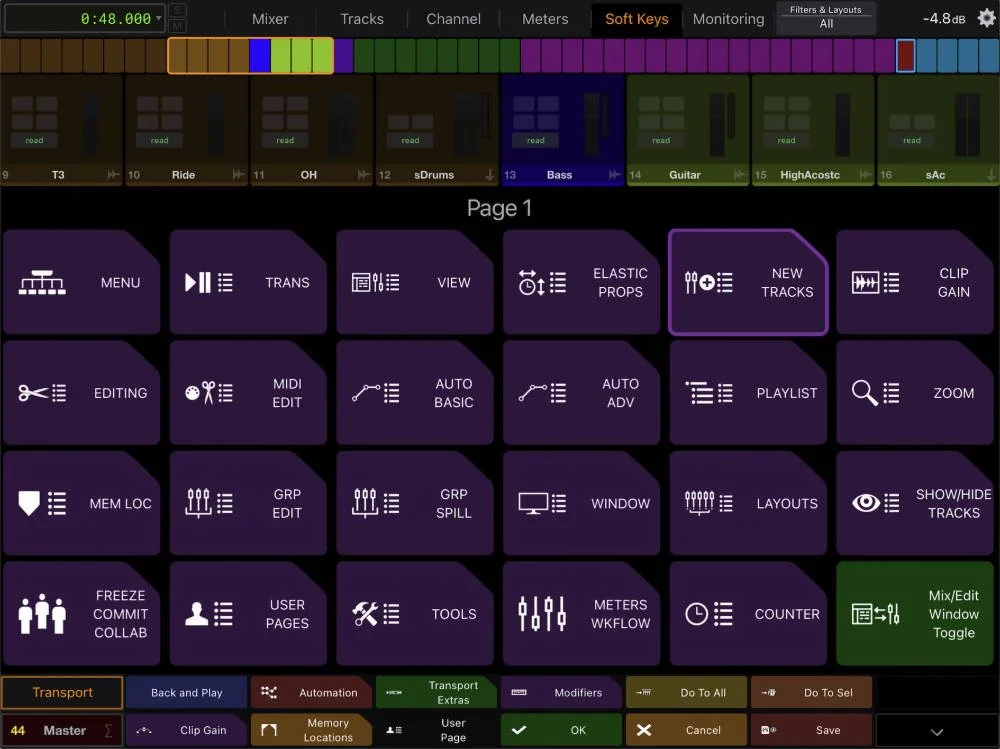The height and width of the screenshot is (749, 1000).
Task: Tap the Mix/Edit Window Toggle key
Action: point(915,614)
